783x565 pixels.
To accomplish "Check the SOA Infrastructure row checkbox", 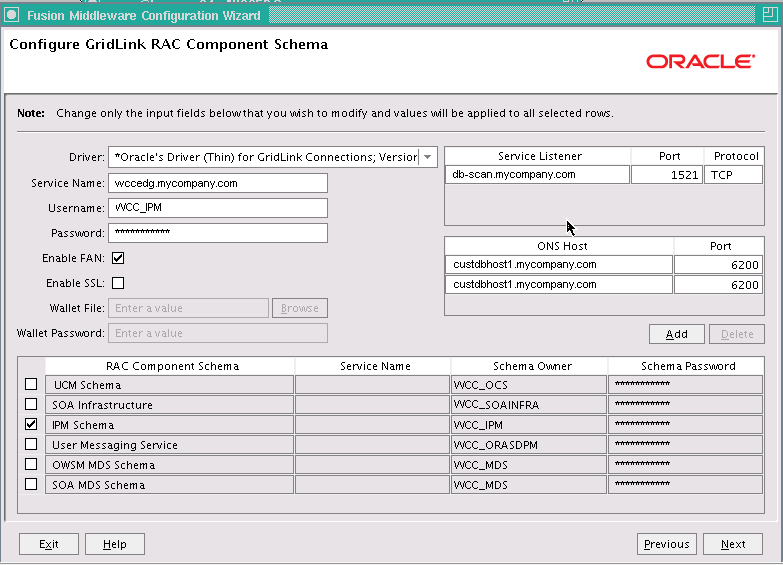I will click(31, 404).
